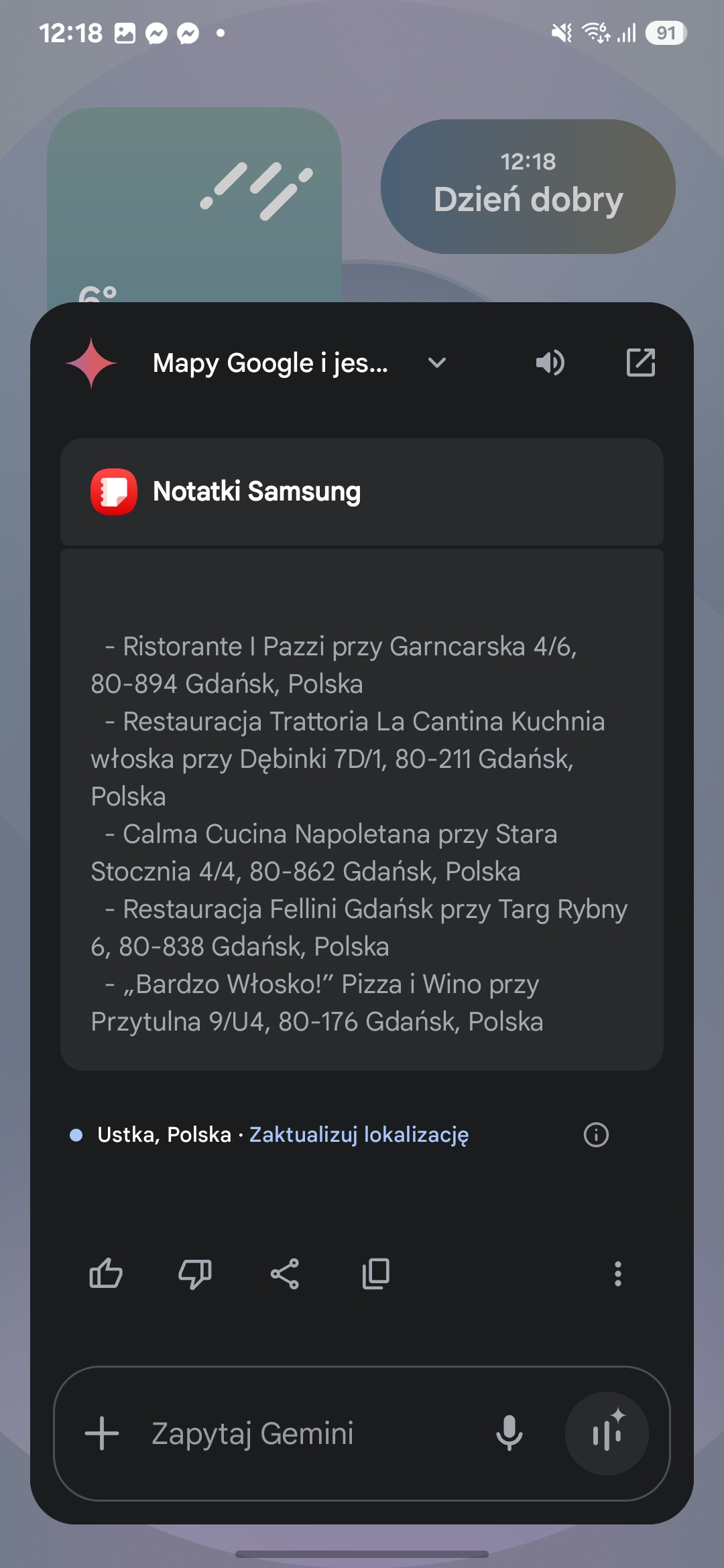Screen dimensions: 724x1568
Task: Click Zaktualizuj lokalizację link
Action: tap(359, 1134)
